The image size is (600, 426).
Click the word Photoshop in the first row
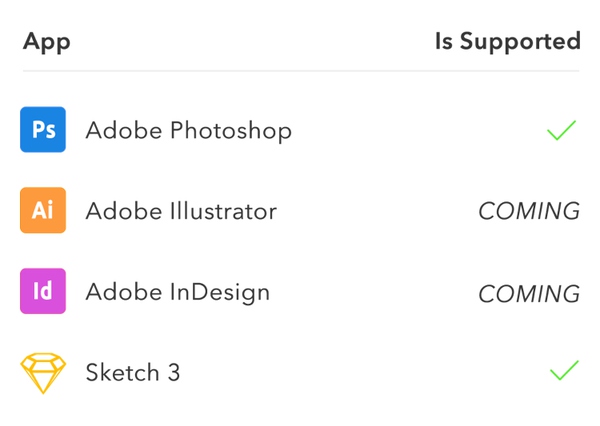231,131
